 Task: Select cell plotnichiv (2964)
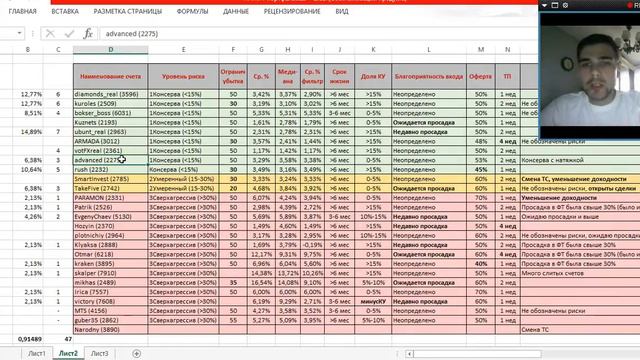pyautogui.click(x=111, y=236)
